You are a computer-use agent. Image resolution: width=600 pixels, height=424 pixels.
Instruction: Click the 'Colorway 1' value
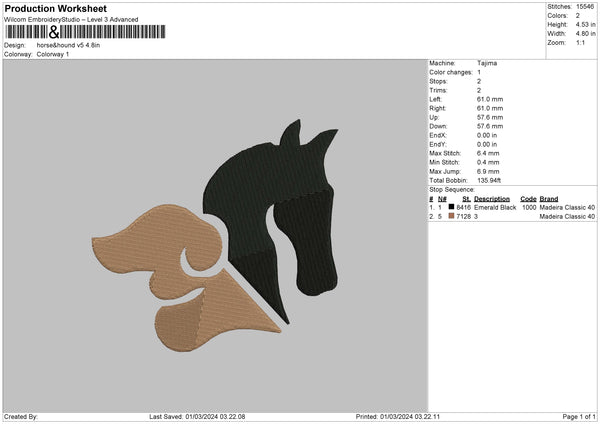click(53, 54)
